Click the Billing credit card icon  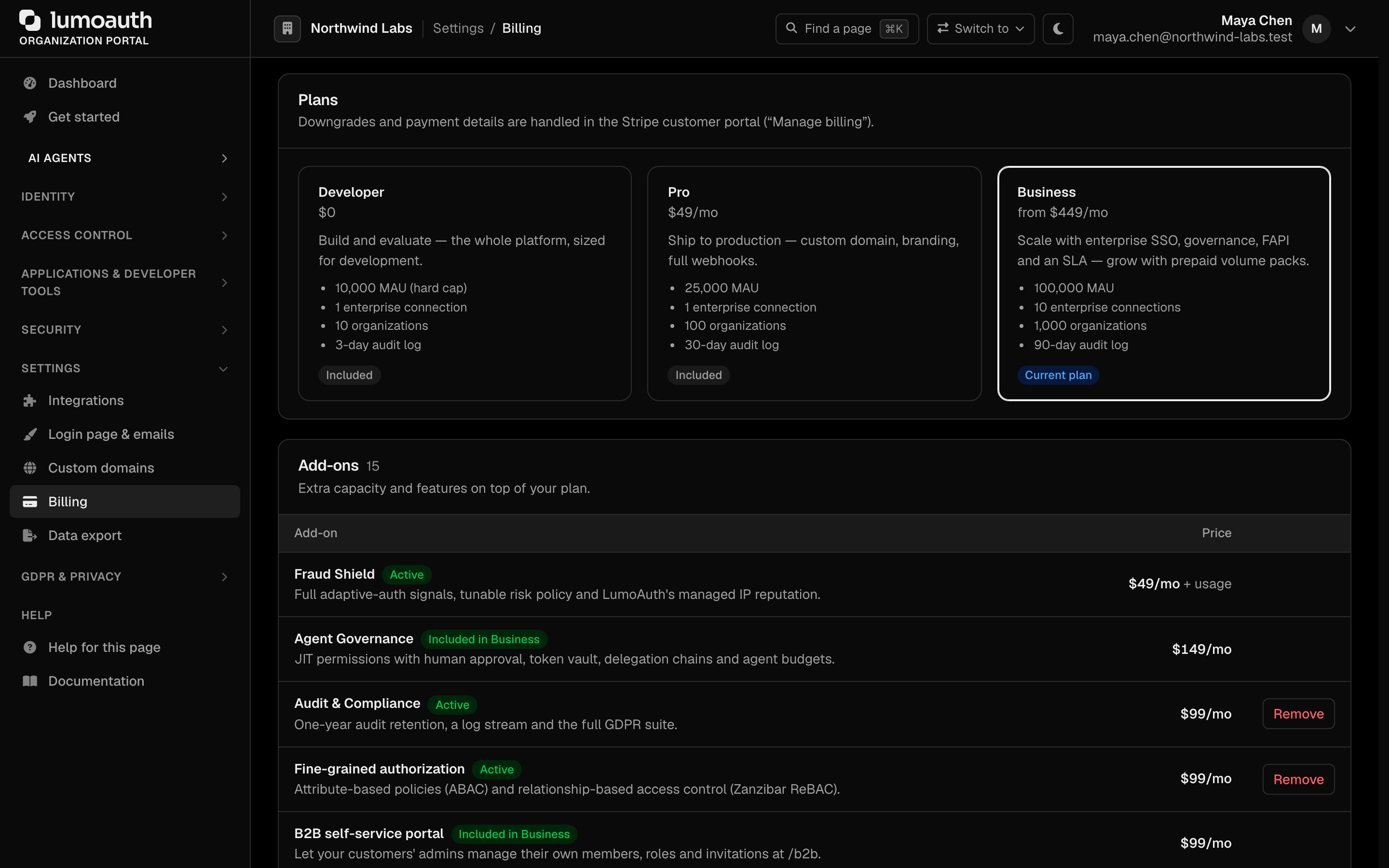(30, 502)
